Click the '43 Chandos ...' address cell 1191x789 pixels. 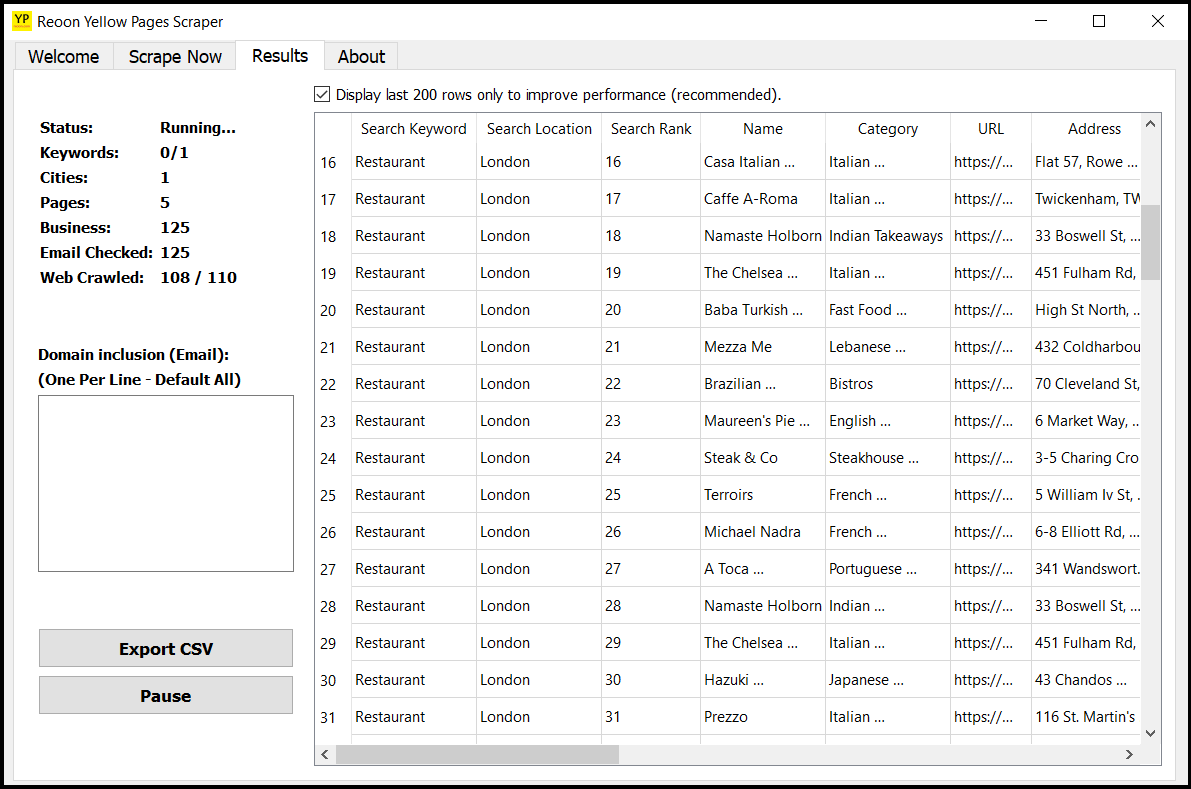[x=1086, y=680]
